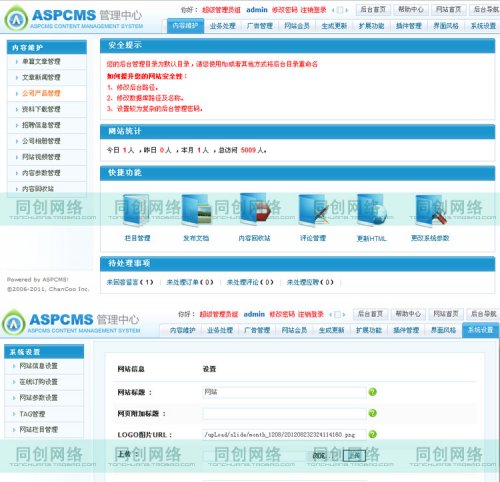Click the outlined button next to 浏览 in the 上传 row
500x482 pixels.
pyautogui.click(x=354, y=455)
